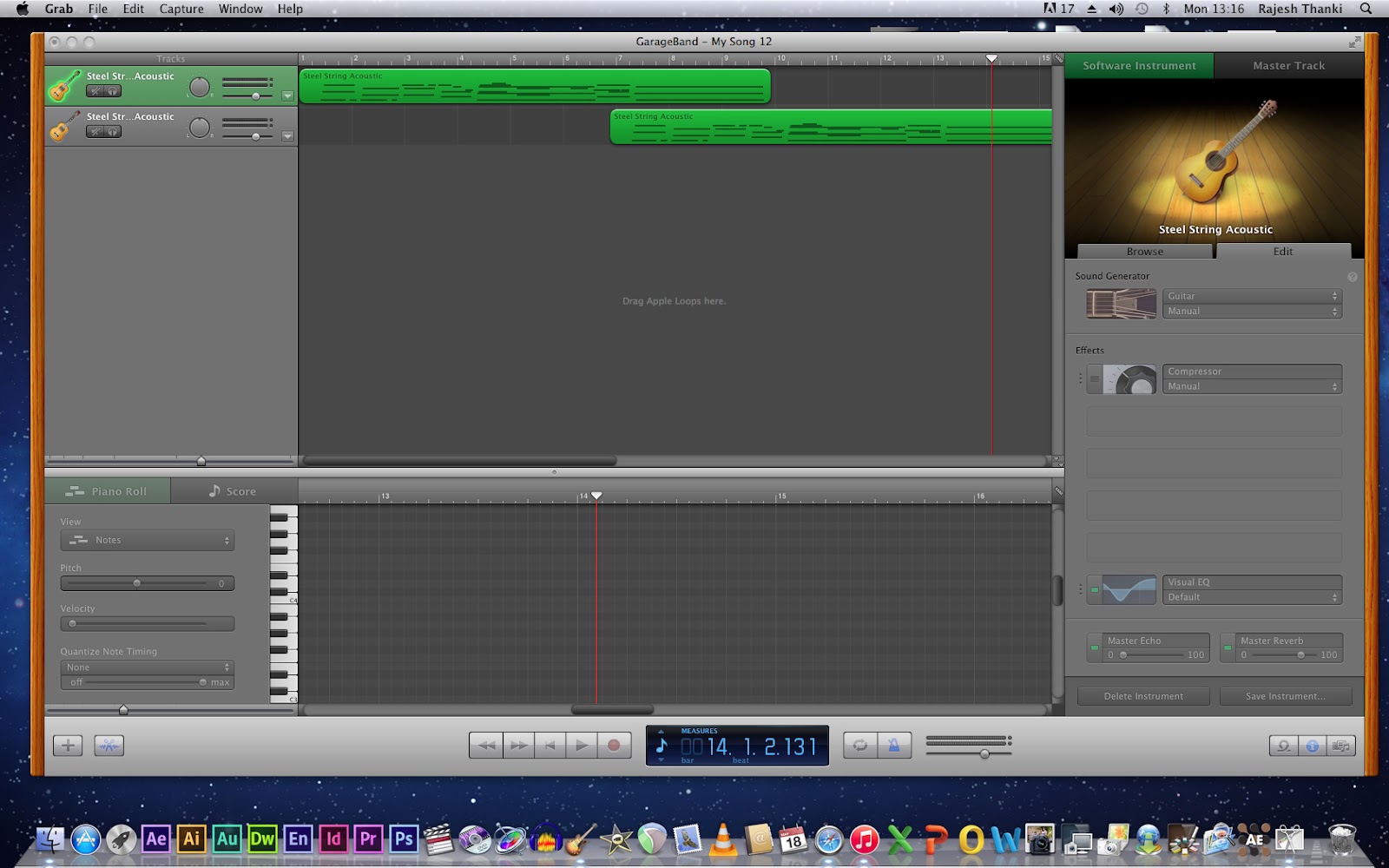Launch Photoshop from the Dock
Image resolution: width=1389 pixels, height=868 pixels.
coord(404,838)
